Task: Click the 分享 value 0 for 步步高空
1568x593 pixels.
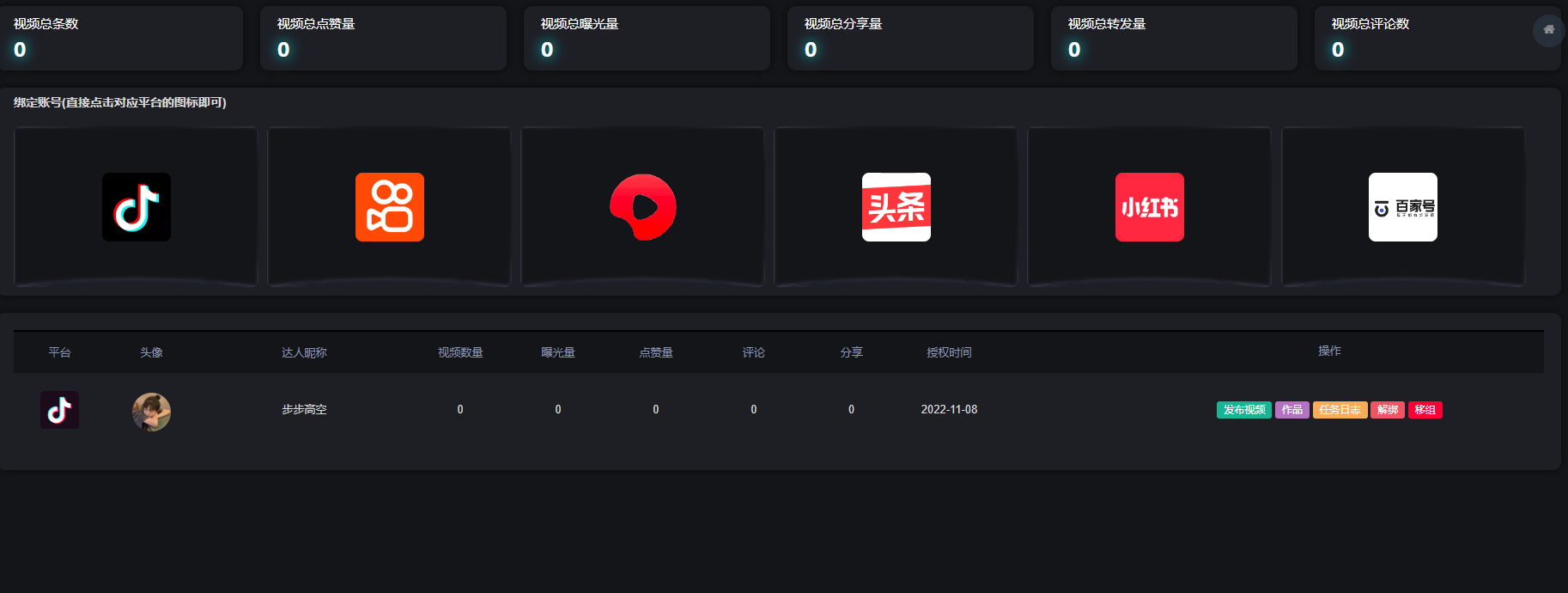Action: [x=852, y=410]
